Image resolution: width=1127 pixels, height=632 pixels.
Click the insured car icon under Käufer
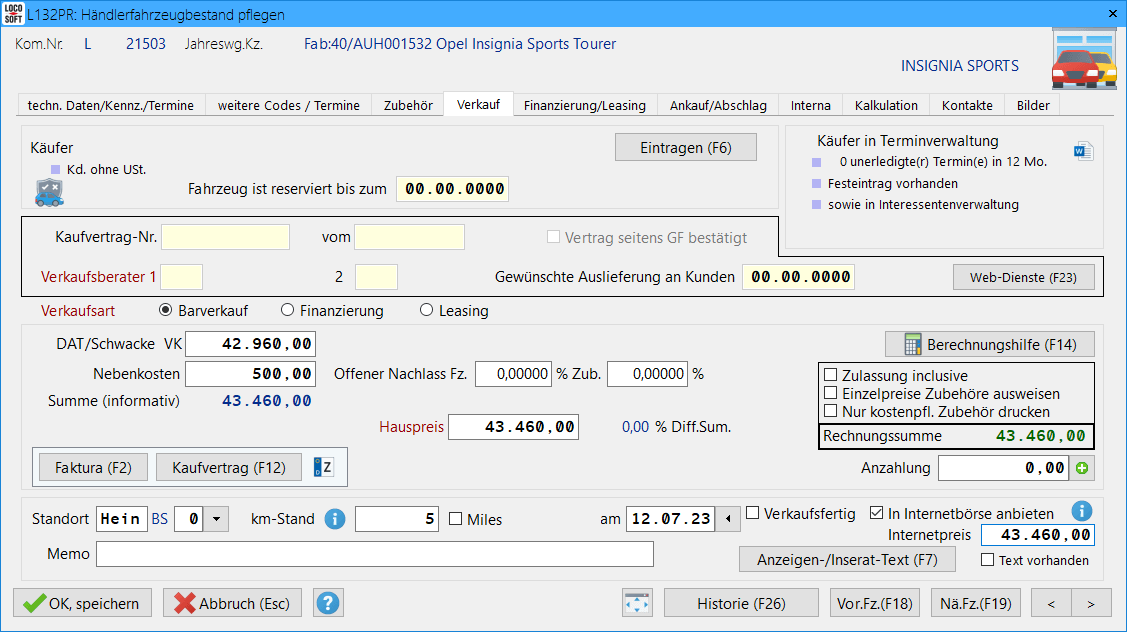[49, 192]
